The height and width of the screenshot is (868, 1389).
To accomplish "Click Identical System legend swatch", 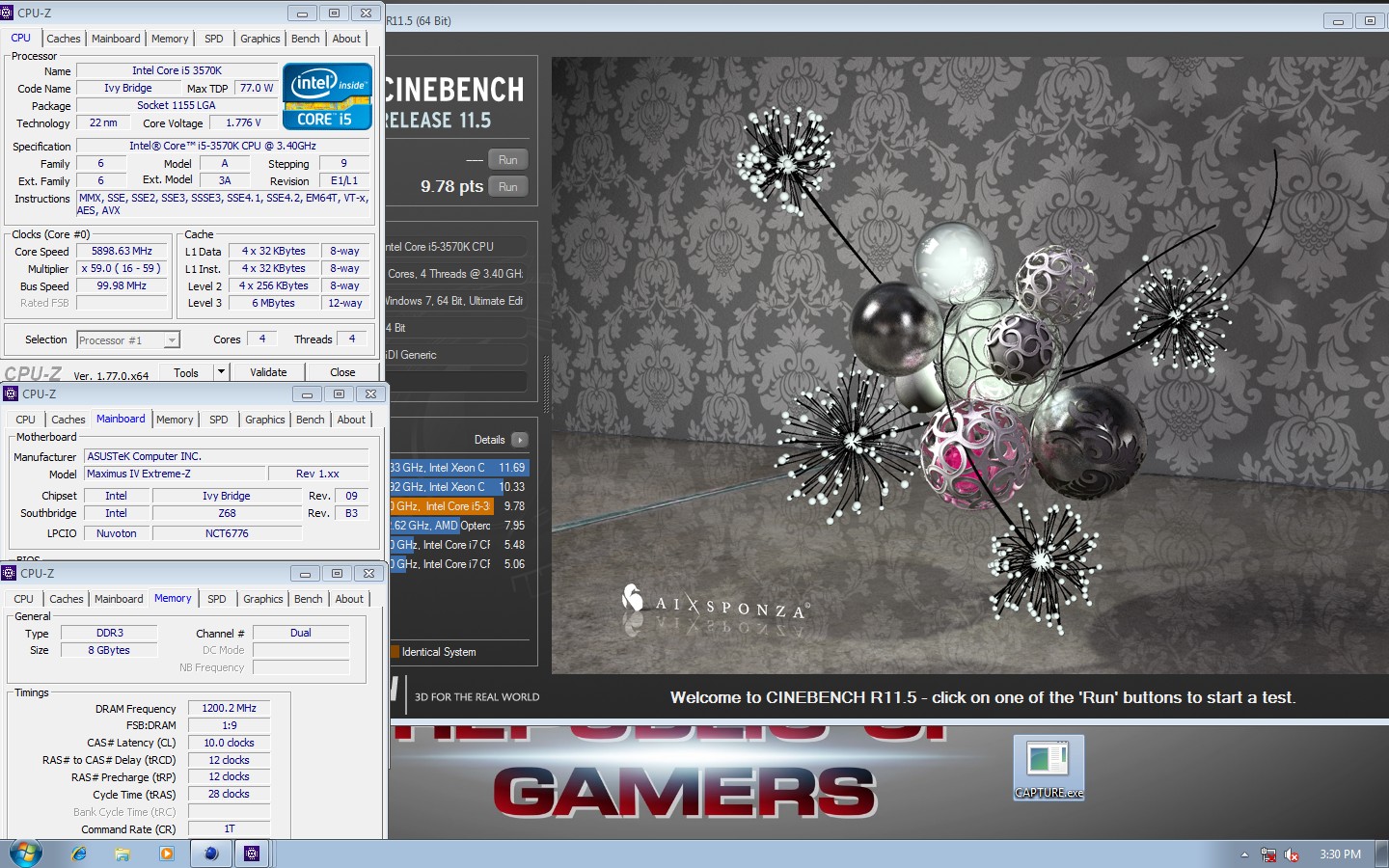I will pyautogui.click(x=395, y=652).
